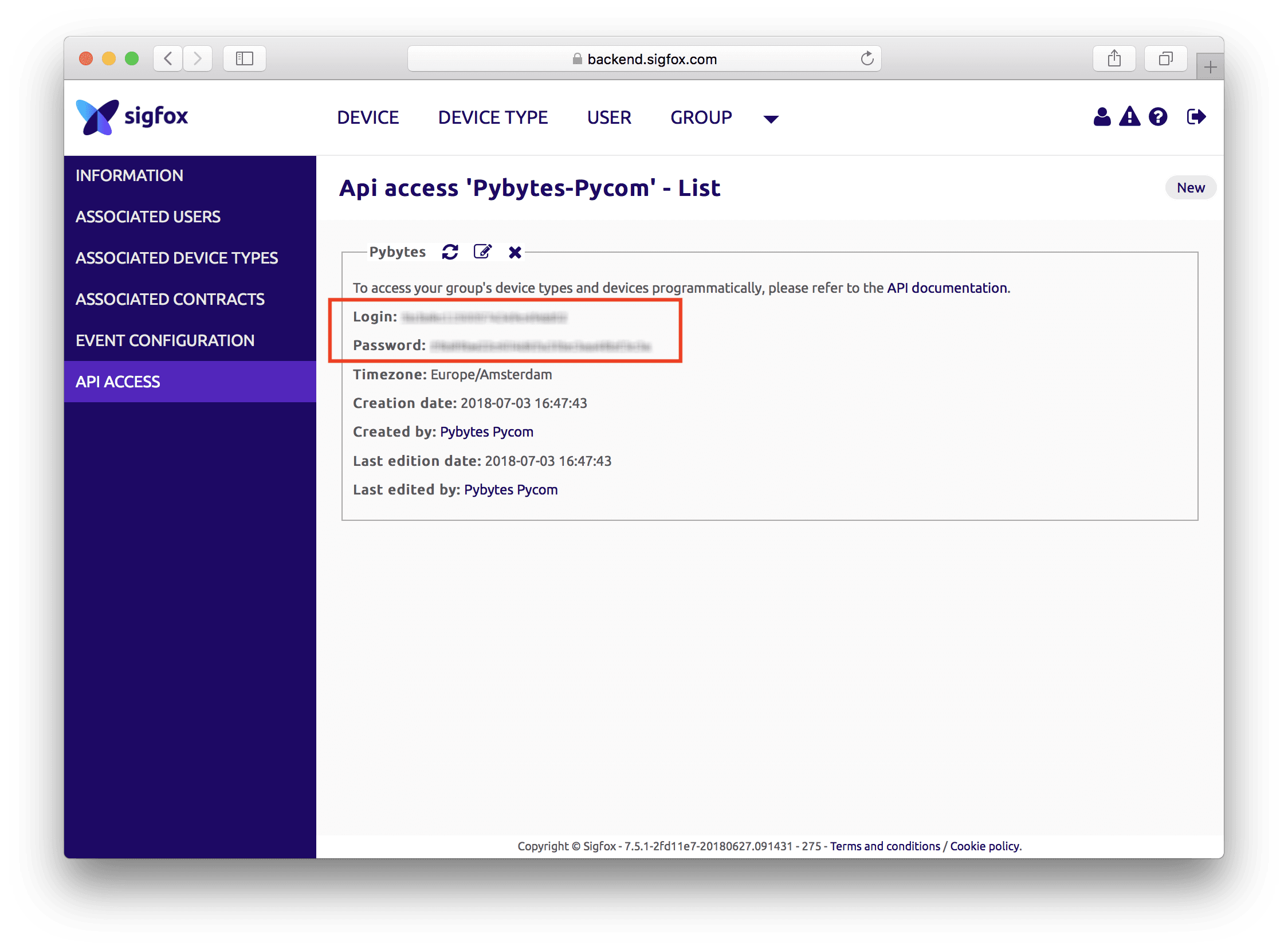
Task: Open the USER menu
Action: coord(609,117)
